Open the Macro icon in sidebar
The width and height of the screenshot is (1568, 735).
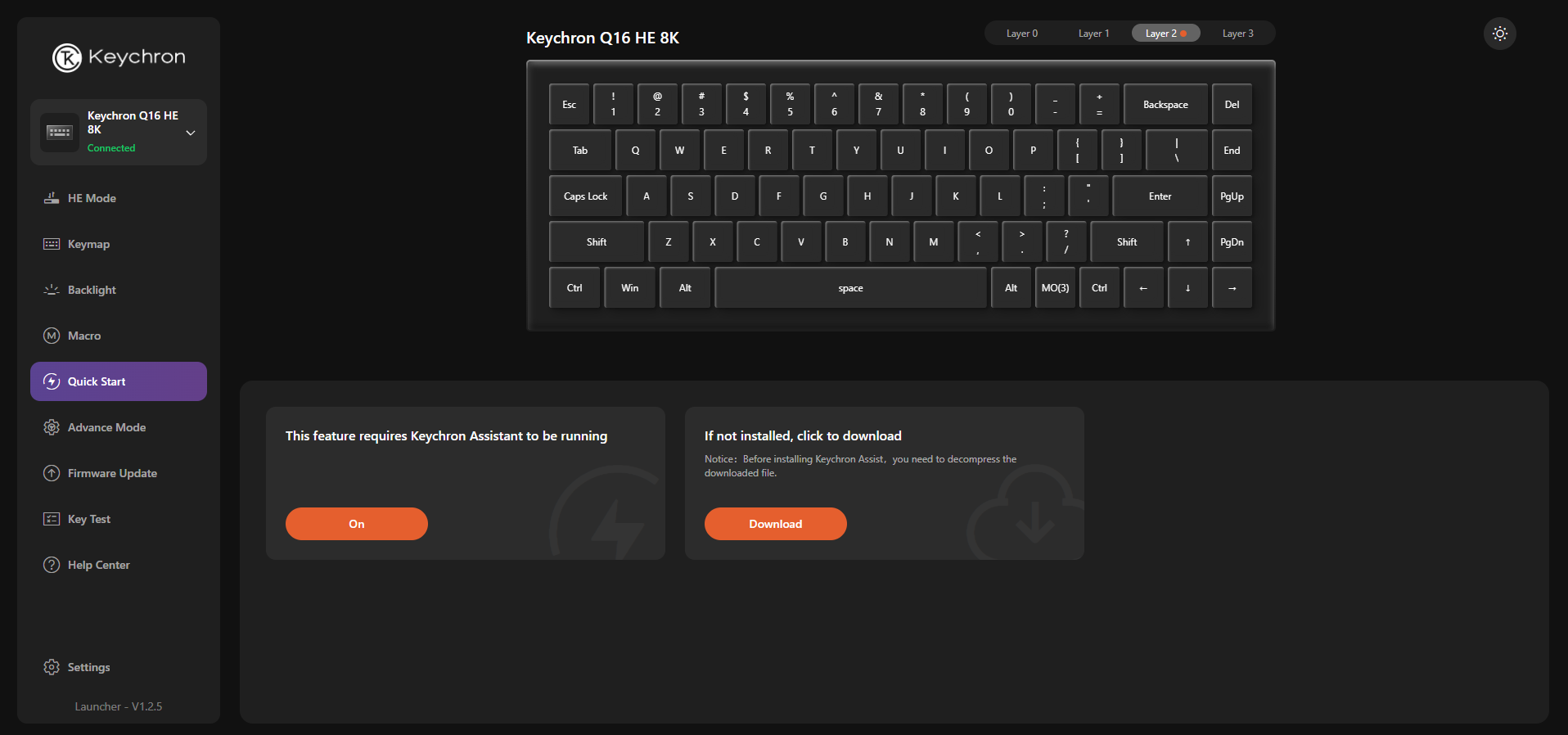52,336
